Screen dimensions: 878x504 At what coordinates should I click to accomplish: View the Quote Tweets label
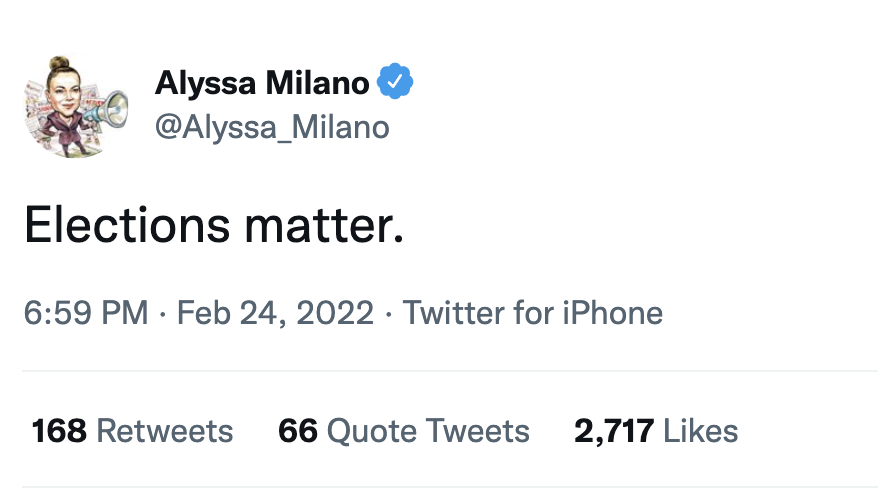click(428, 431)
